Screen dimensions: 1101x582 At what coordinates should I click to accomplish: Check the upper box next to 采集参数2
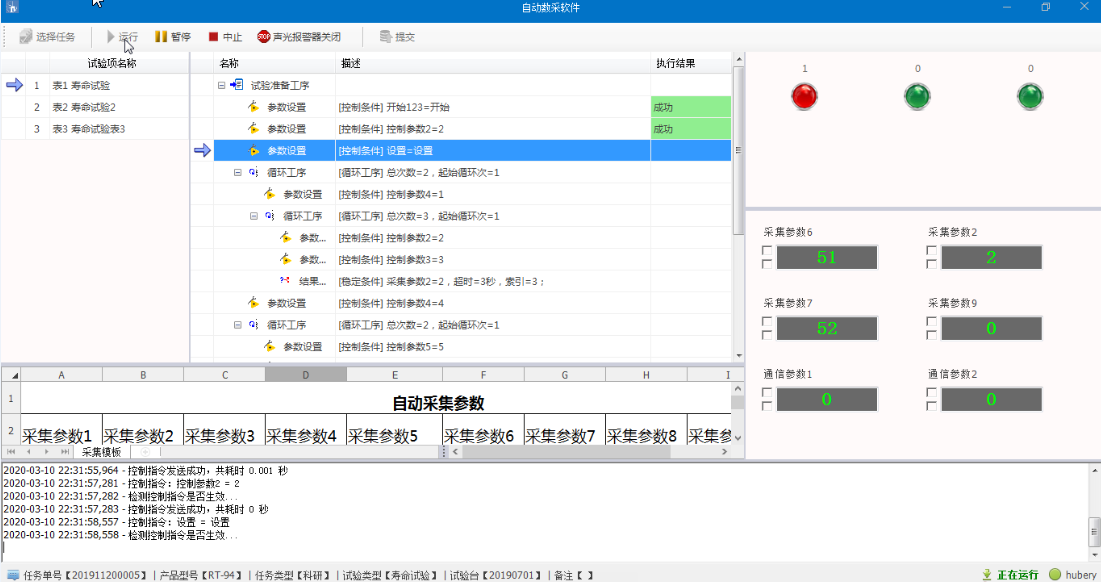click(x=932, y=251)
